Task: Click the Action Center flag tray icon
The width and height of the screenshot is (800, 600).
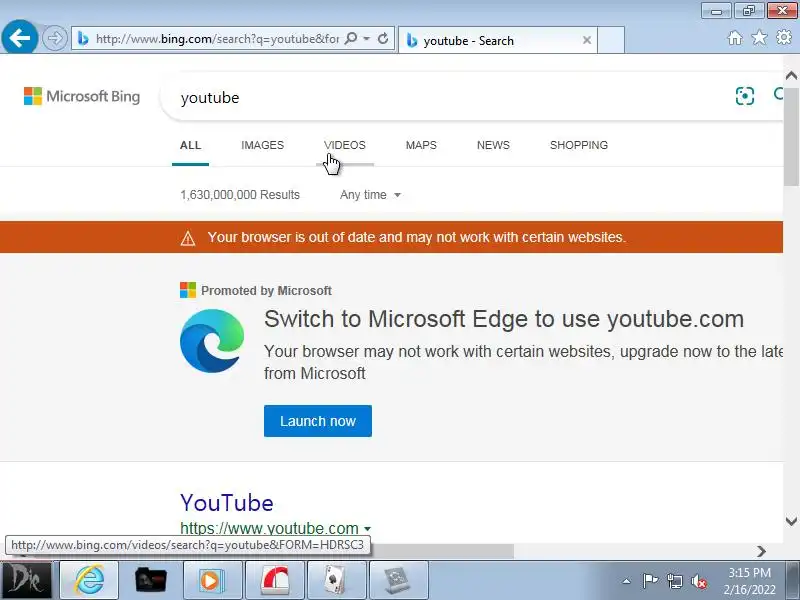Action: [x=649, y=581]
